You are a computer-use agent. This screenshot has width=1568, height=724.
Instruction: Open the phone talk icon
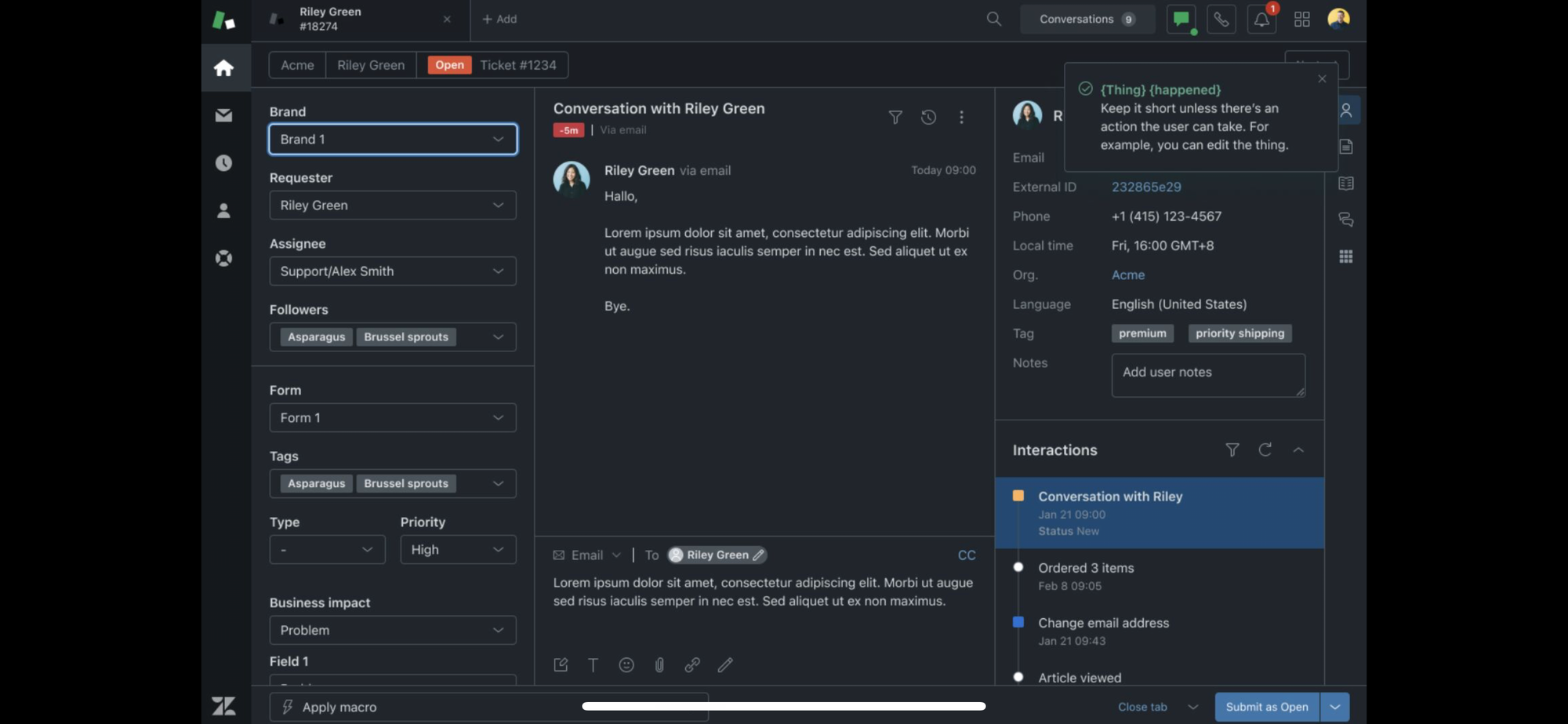pyautogui.click(x=1221, y=19)
